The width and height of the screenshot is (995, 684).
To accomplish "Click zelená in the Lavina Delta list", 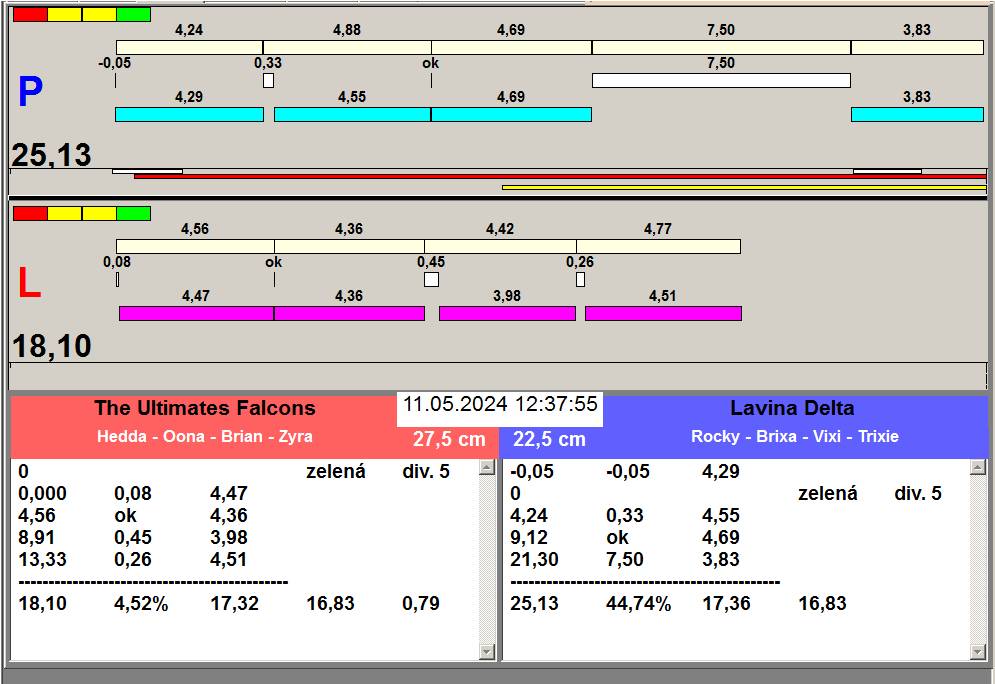I will click(827, 494).
